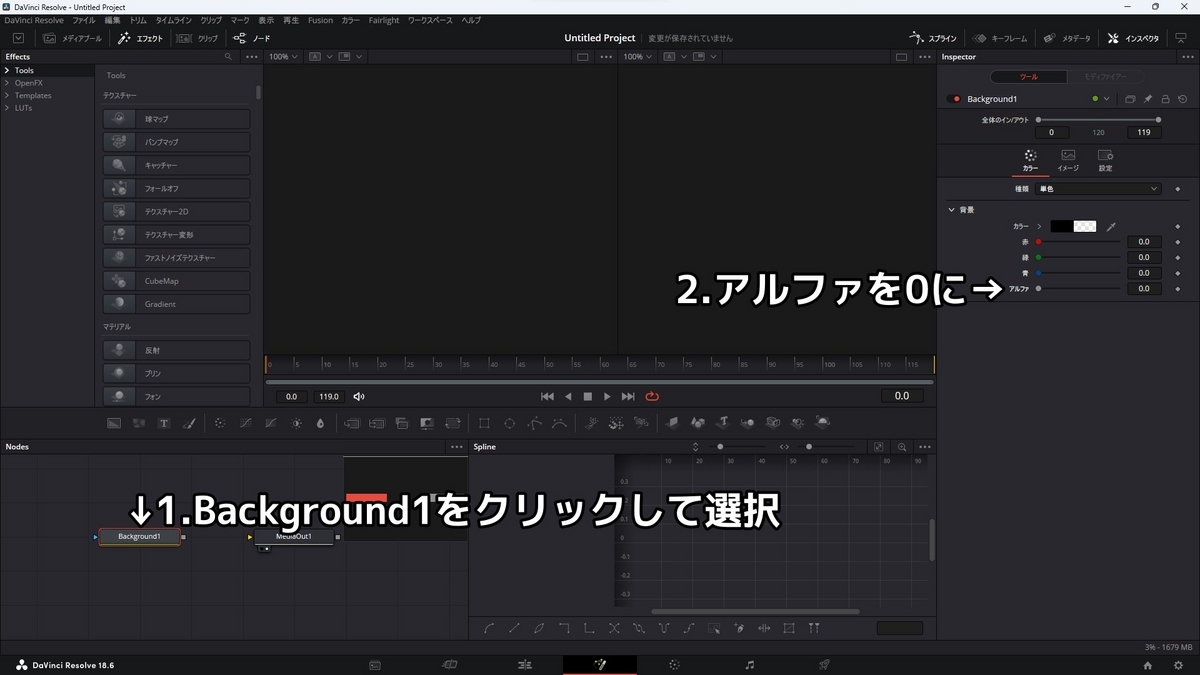Viewport: 1200px width, 675px height.
Task: Lock the Background1 node in the Inspector
Action: tap(1164, 98)
